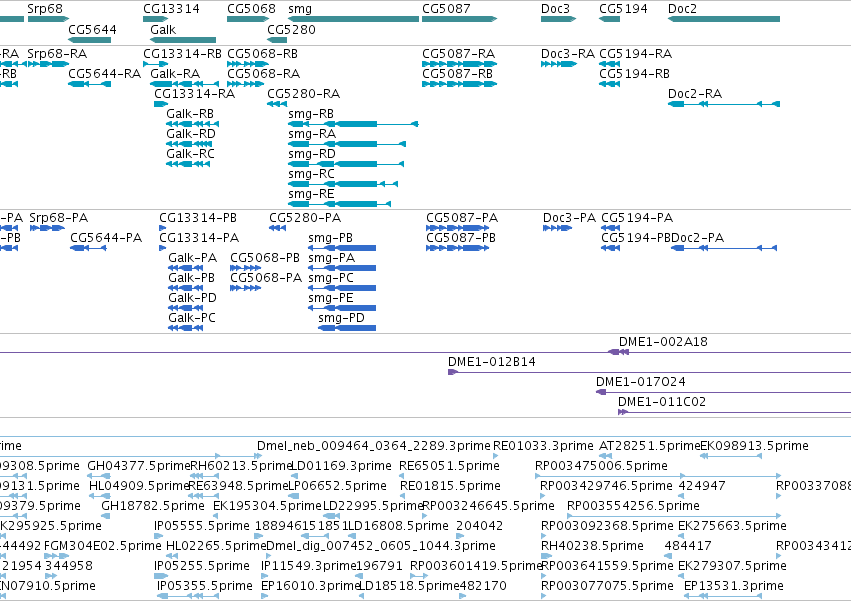Click the blue smg-PE coding glyph
The image size is (851, 601).
(342, 308)
